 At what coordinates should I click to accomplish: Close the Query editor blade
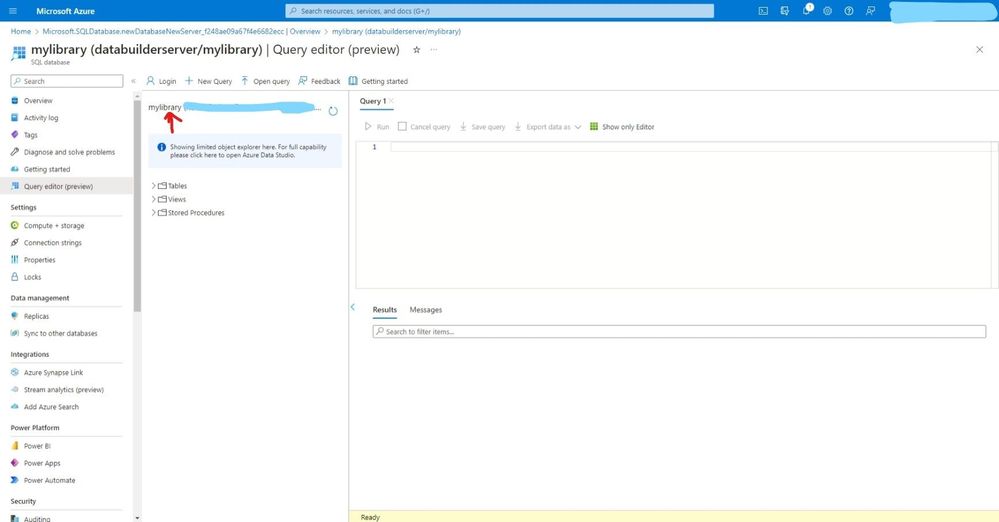point(979,50)
